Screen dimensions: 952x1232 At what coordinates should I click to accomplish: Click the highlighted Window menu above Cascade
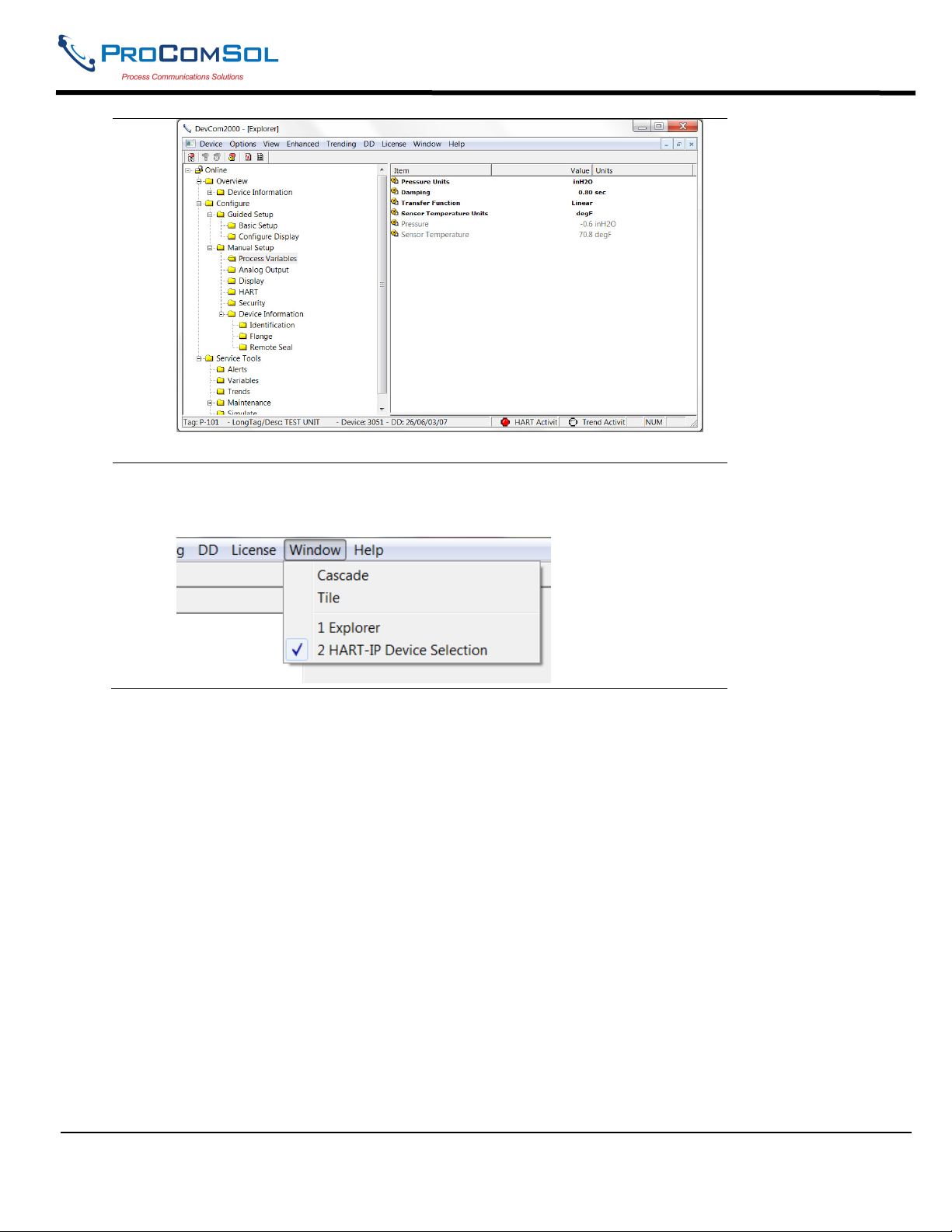pos(315,550)
